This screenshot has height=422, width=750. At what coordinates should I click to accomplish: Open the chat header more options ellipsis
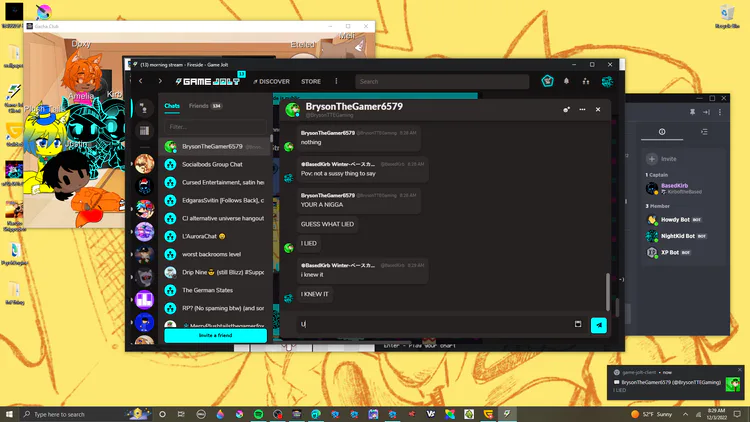[582, 110]
